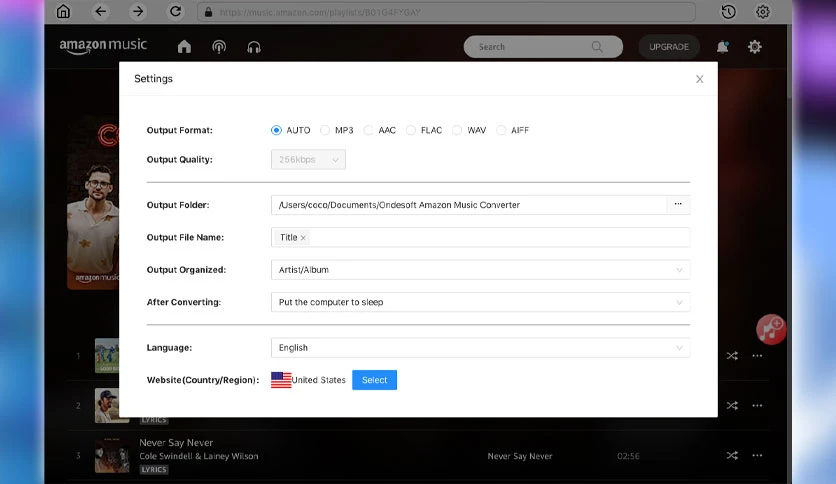Open artist Cole Swindell & Lainey Wilson

(199, 456)
